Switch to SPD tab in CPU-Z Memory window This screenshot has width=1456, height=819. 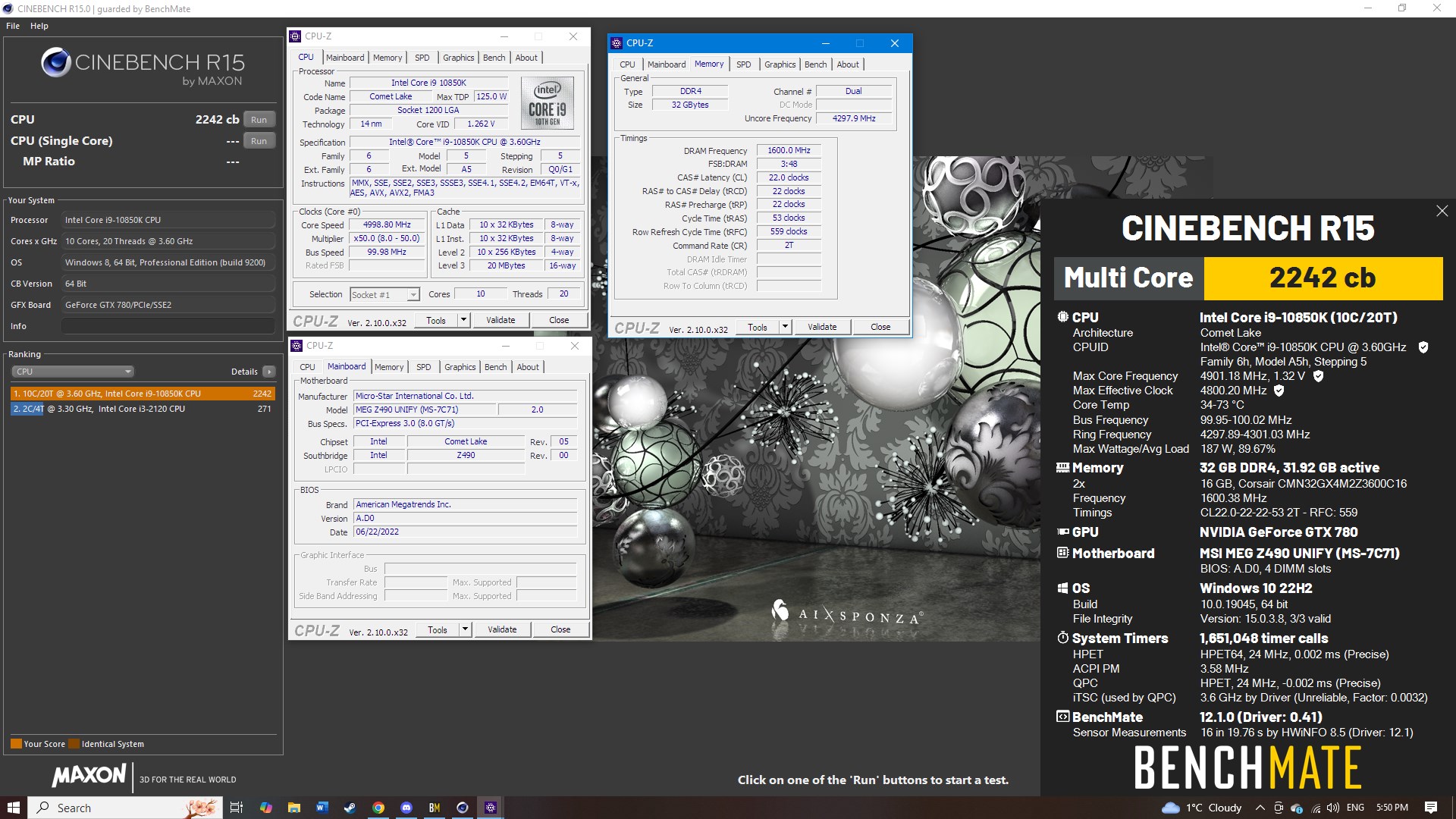tap(744, 64)
